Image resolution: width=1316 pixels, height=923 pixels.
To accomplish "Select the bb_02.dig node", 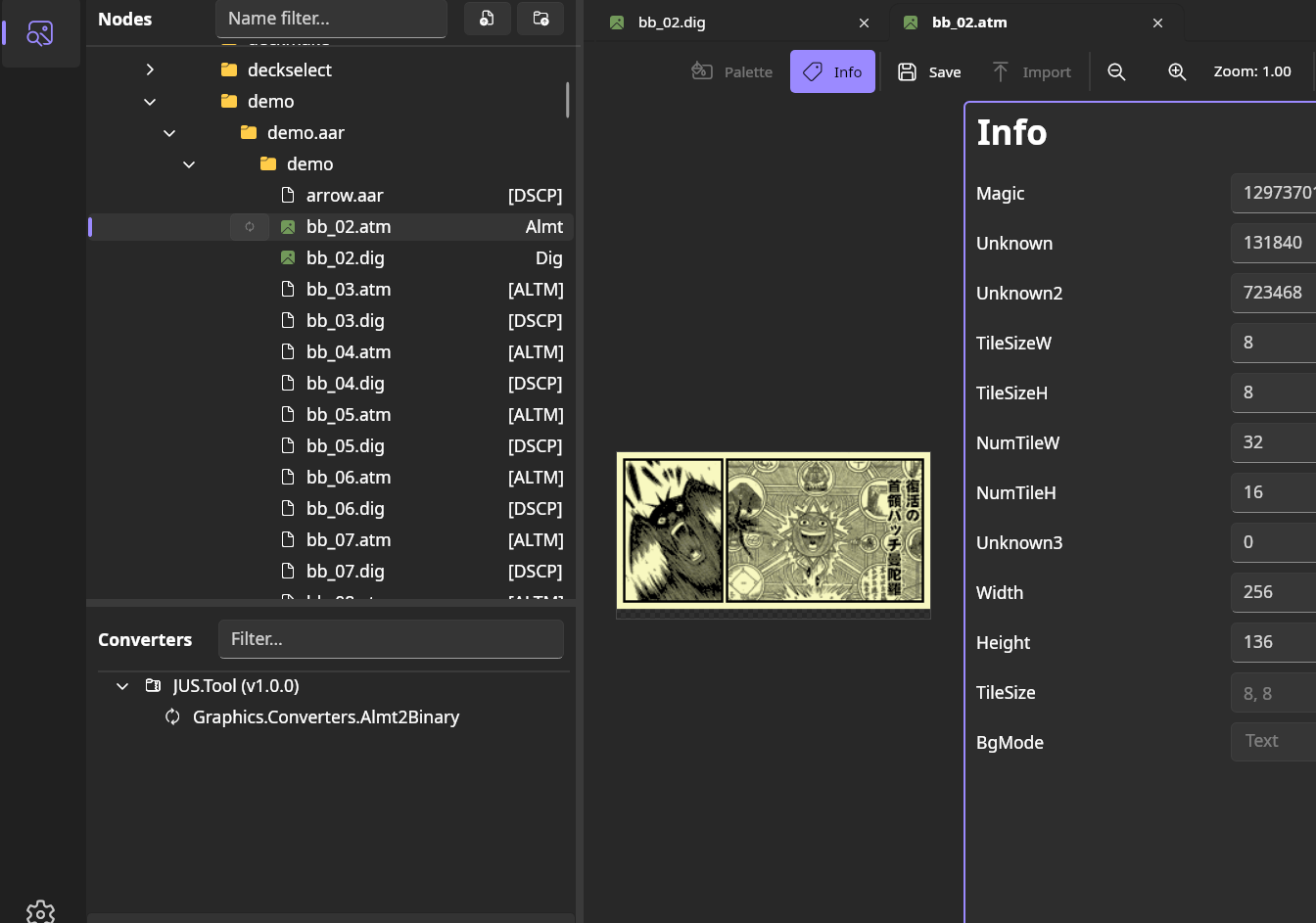I will point(331,258).
